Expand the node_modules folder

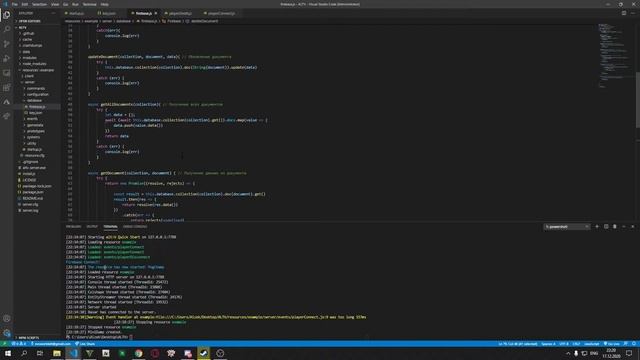(x=34, y=64)
